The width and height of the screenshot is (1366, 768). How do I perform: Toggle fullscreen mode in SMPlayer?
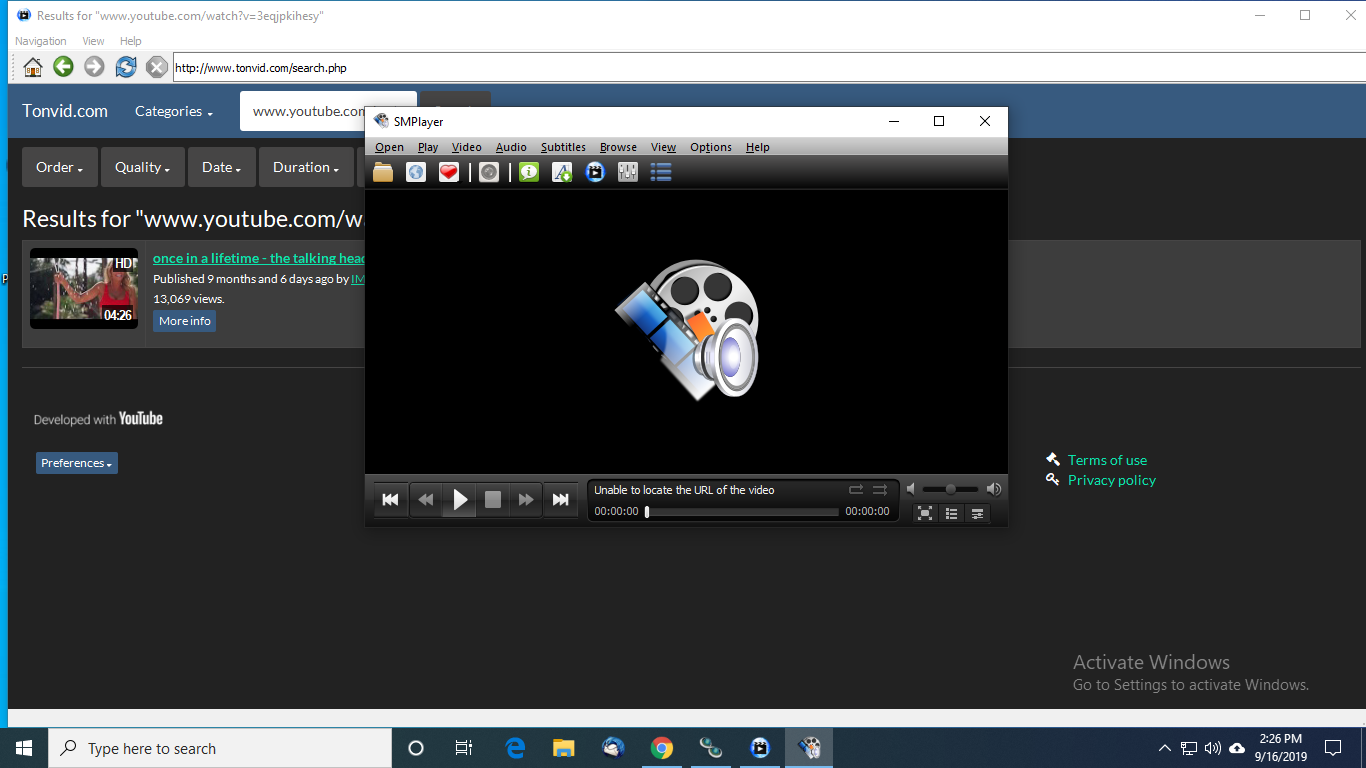[x=925, y=513]
